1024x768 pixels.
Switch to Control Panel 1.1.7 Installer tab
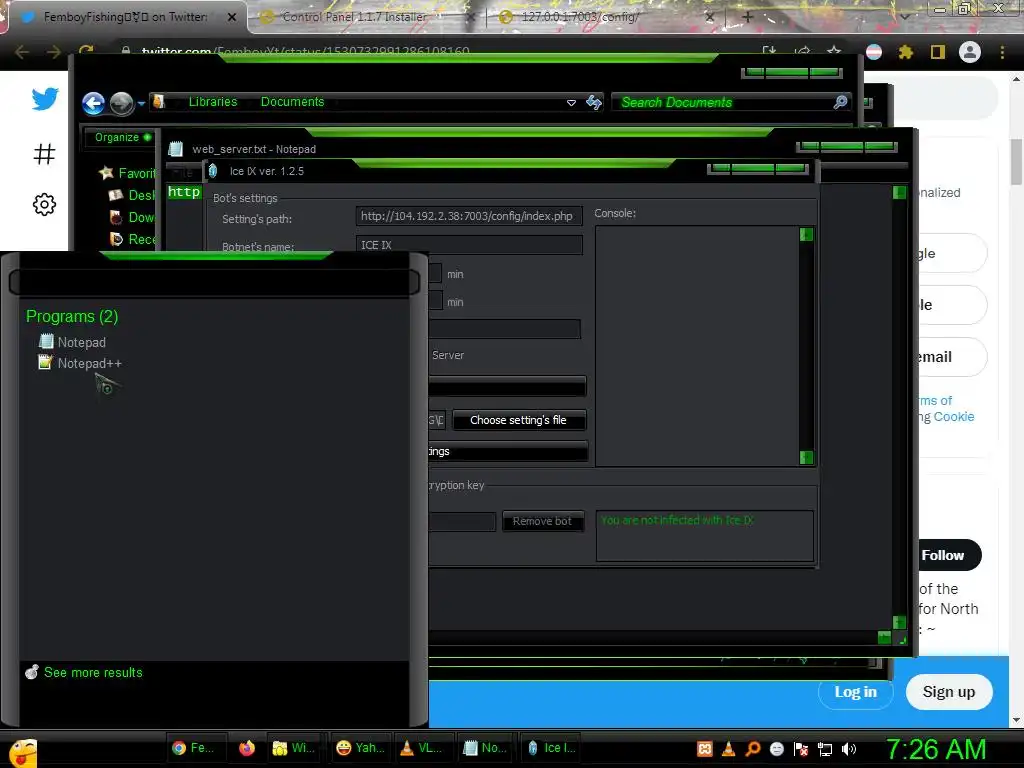coord(354,17)
